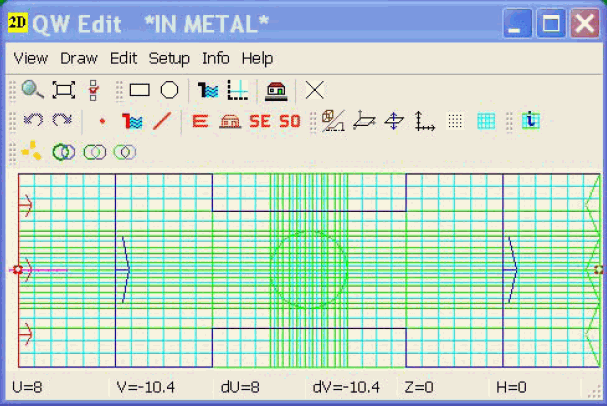Select the rectangle drawing tool

140,90
